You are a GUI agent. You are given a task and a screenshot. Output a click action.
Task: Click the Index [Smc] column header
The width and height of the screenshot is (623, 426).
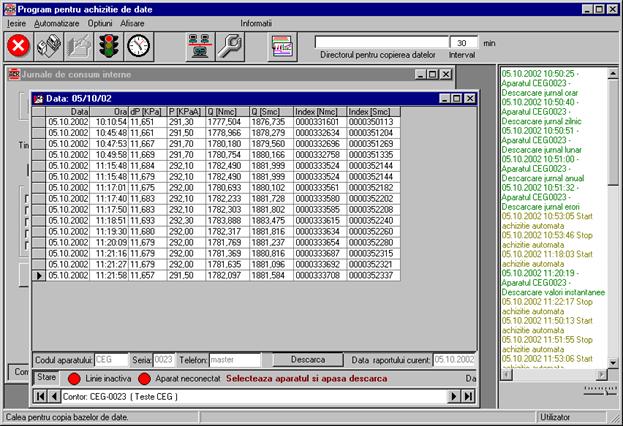pos(373,112)
